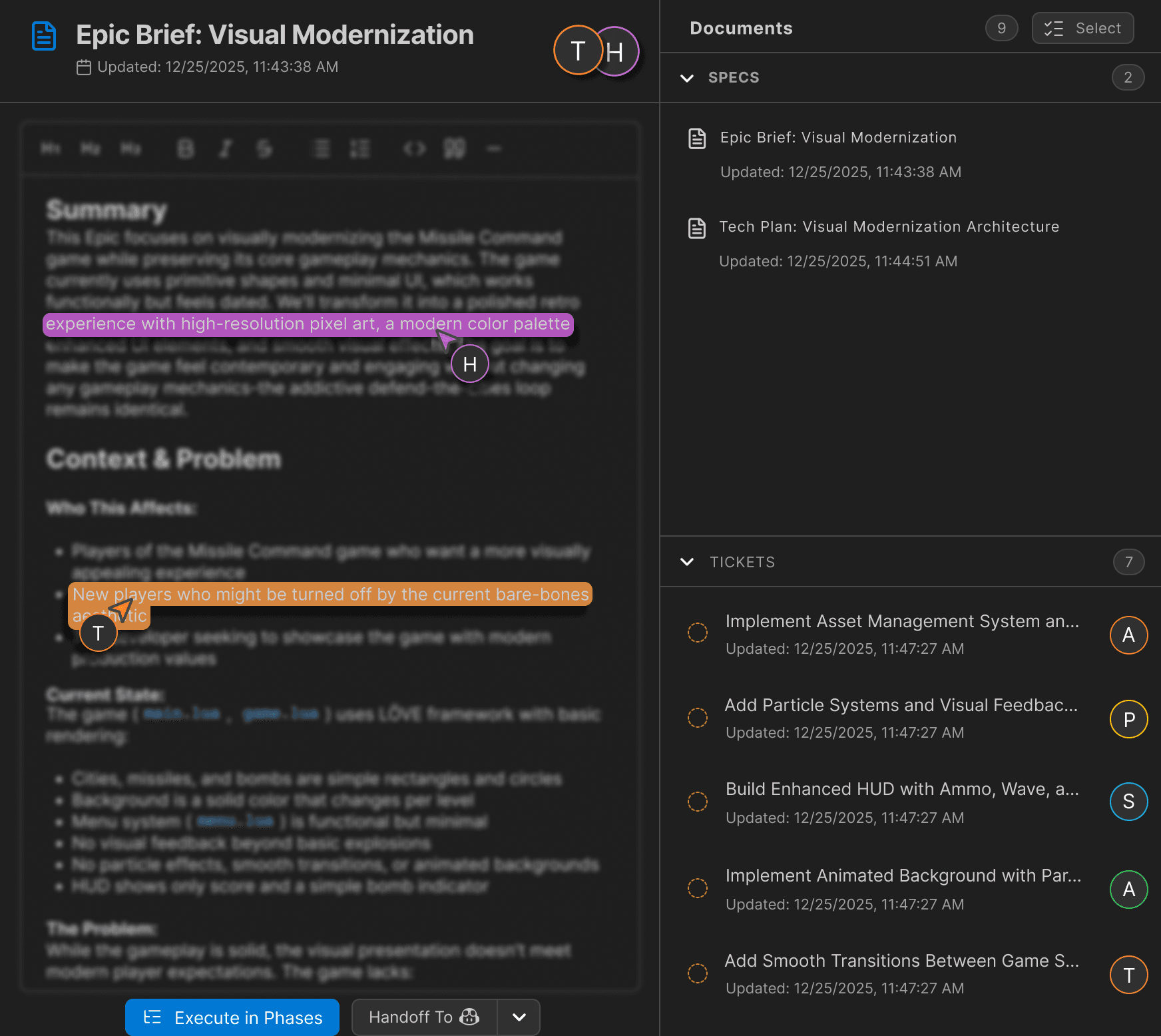Click the Handoff To button

point(424,1017)
